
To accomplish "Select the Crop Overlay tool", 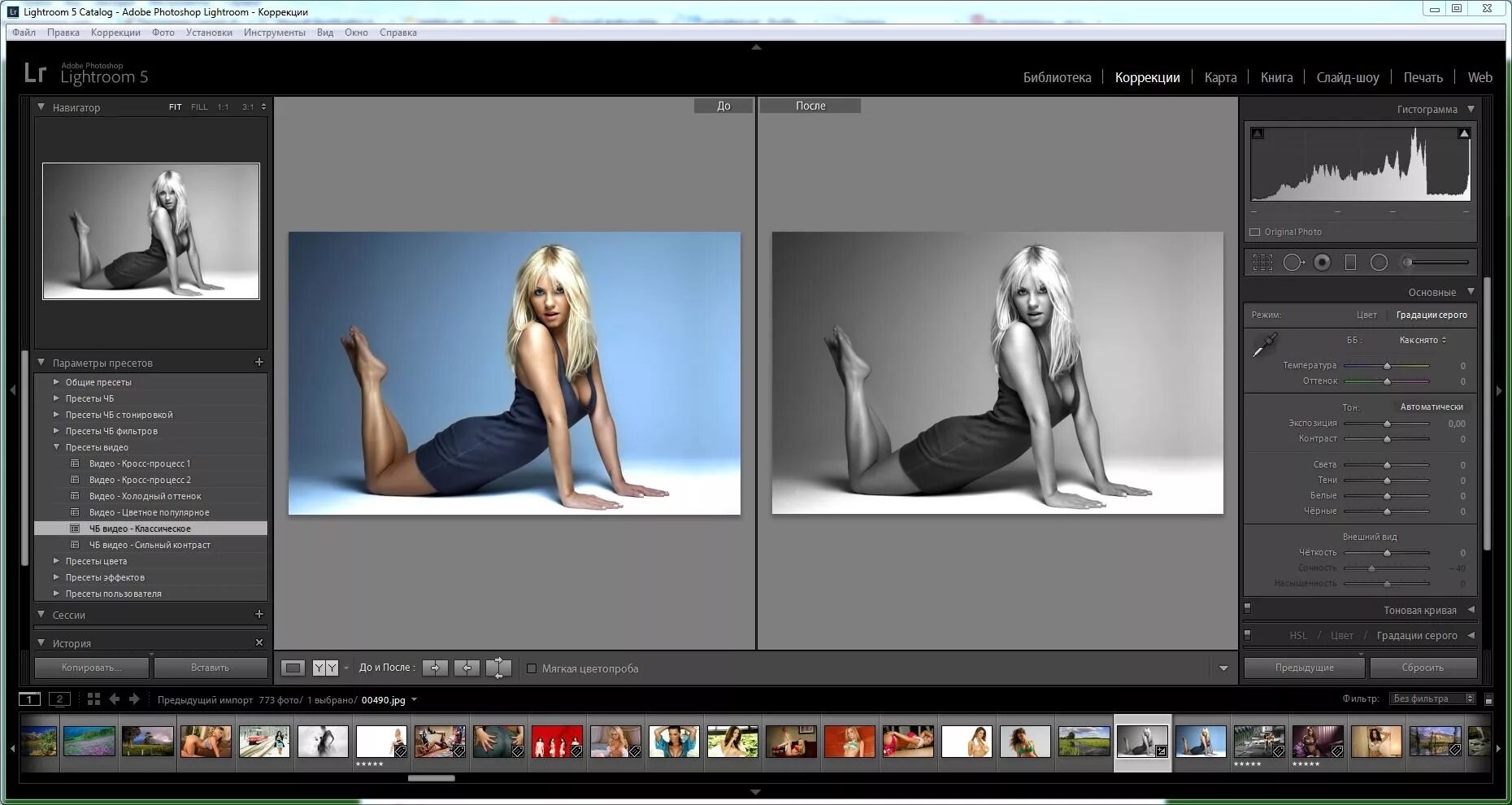I will (1262, 263).
